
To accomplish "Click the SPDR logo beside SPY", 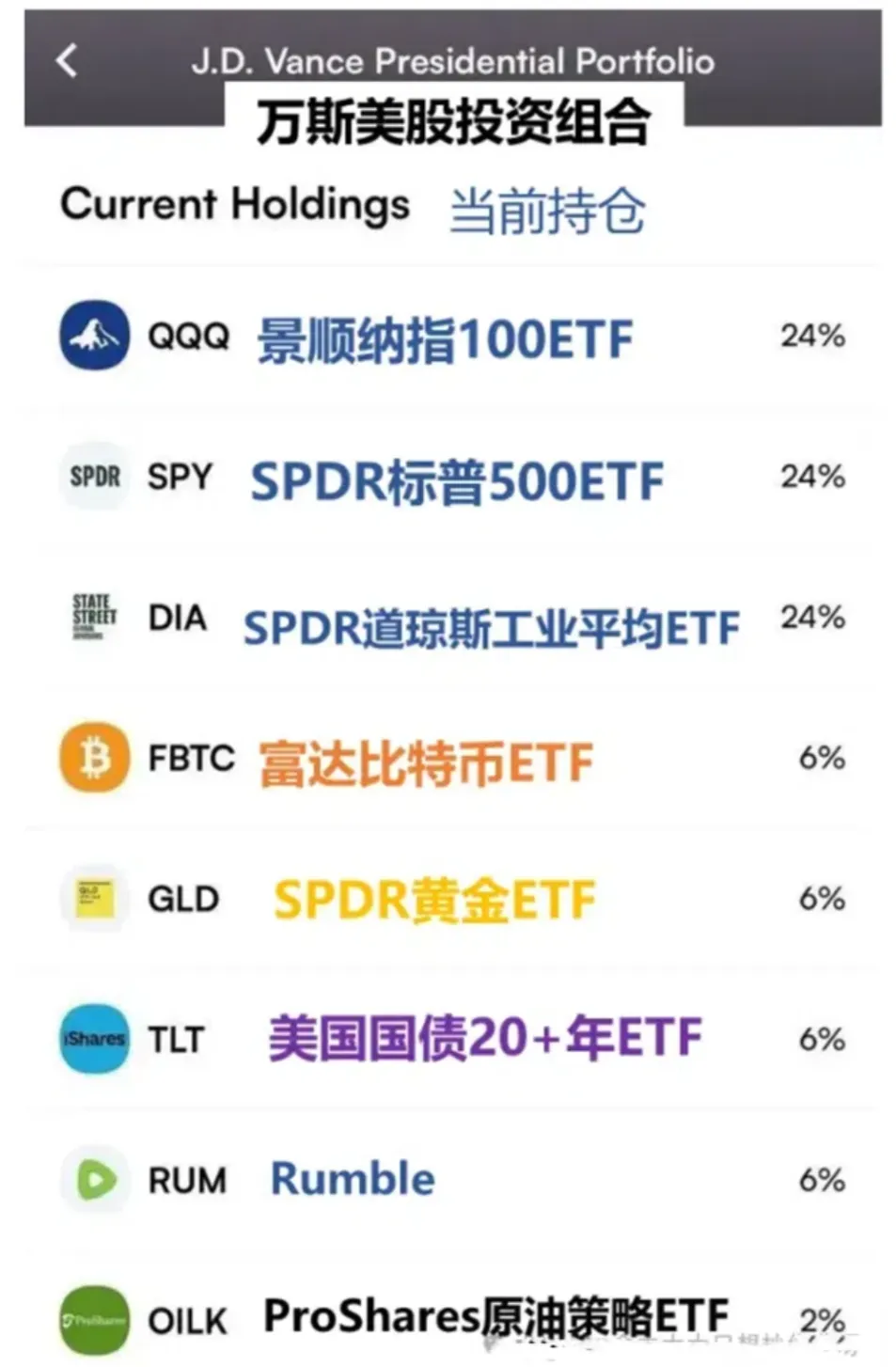I will click(x=94, y=477).
